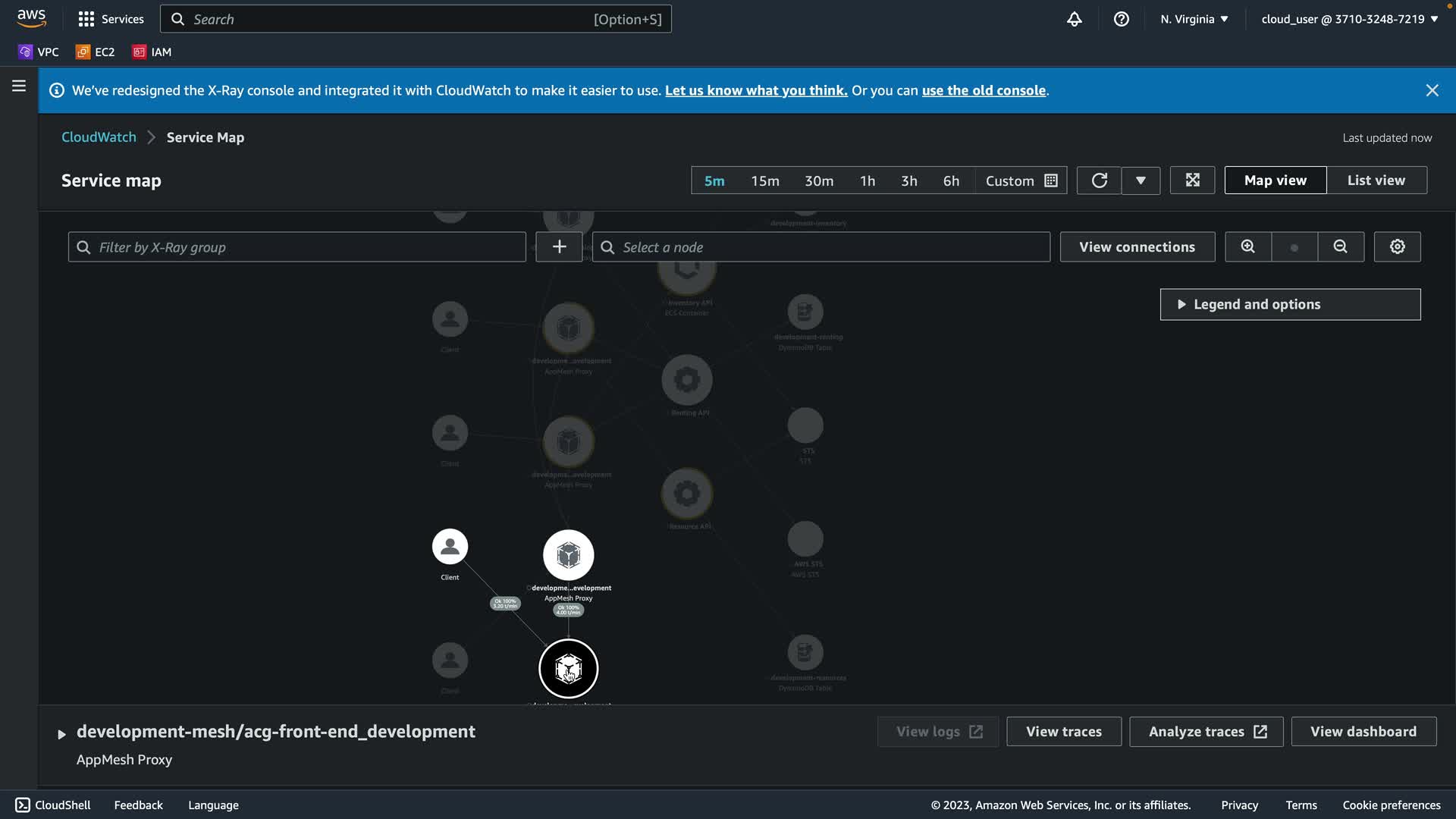Click the Filter by X-Ray group field
The height and width of the screenshot is (819, 1456).
click(297, 247)
